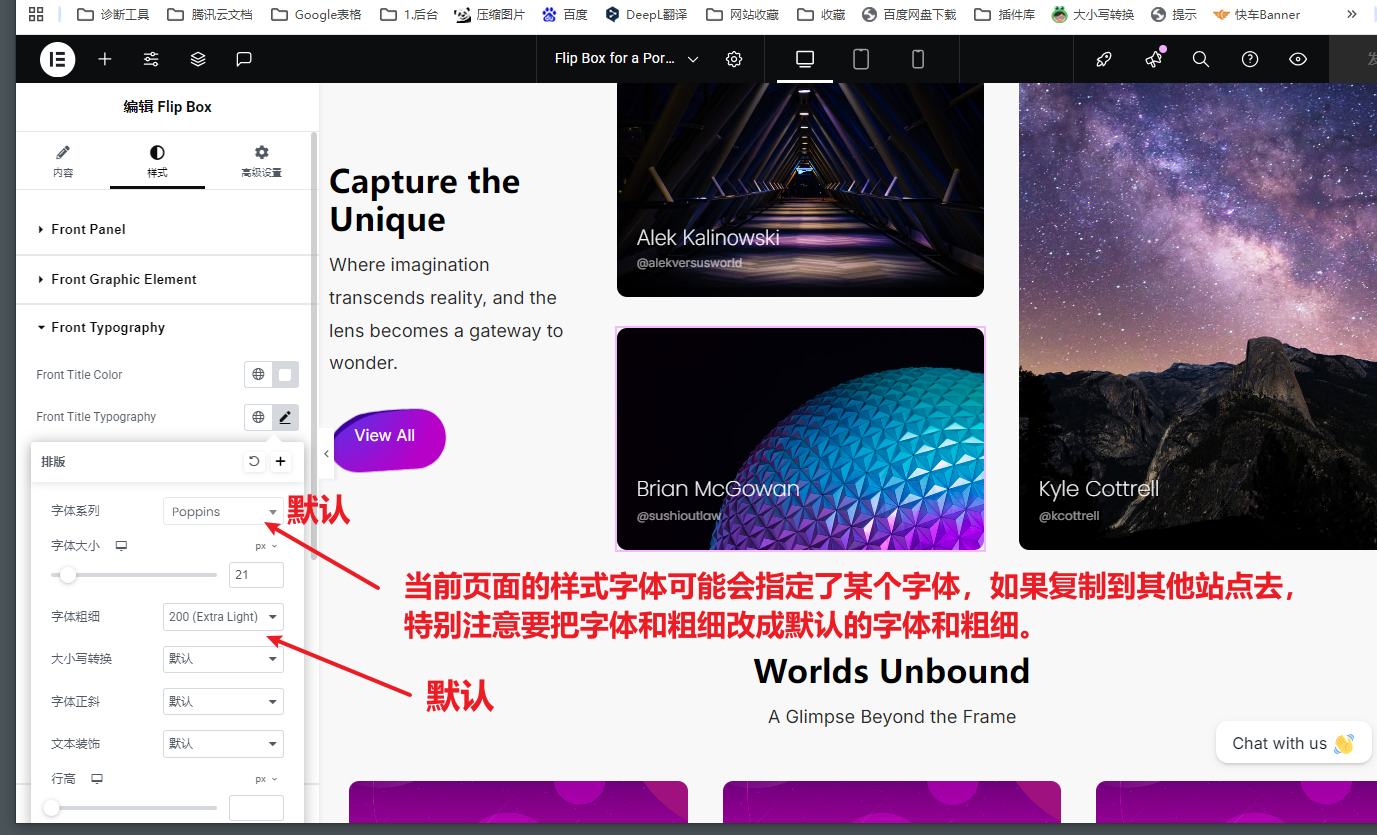Add a new element with plus icon
This screenshot has width=1377, height=835.
click(x=105, y=60)
